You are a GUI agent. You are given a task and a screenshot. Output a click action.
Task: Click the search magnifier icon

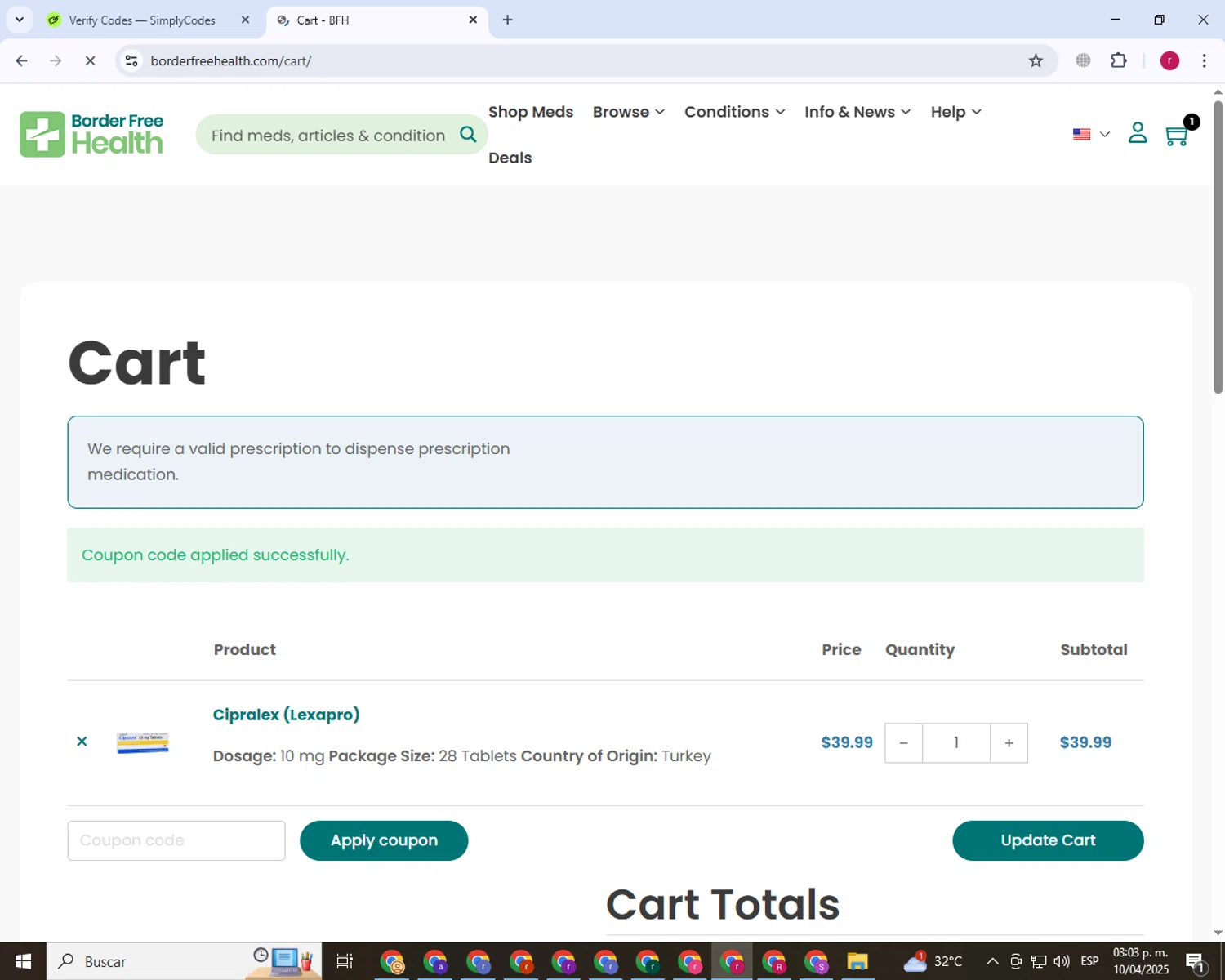click(468, 135)
